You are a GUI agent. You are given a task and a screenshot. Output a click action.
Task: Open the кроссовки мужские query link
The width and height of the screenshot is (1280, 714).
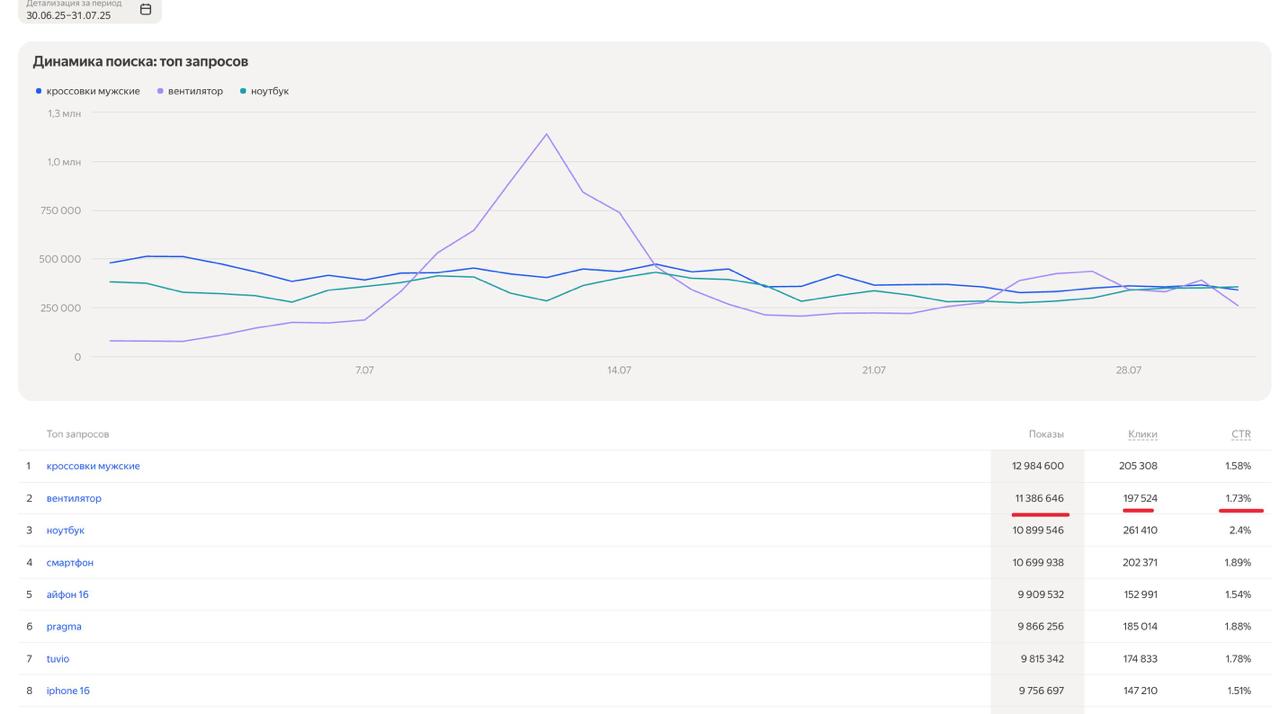pyautogui.click(x=93, y=466)
